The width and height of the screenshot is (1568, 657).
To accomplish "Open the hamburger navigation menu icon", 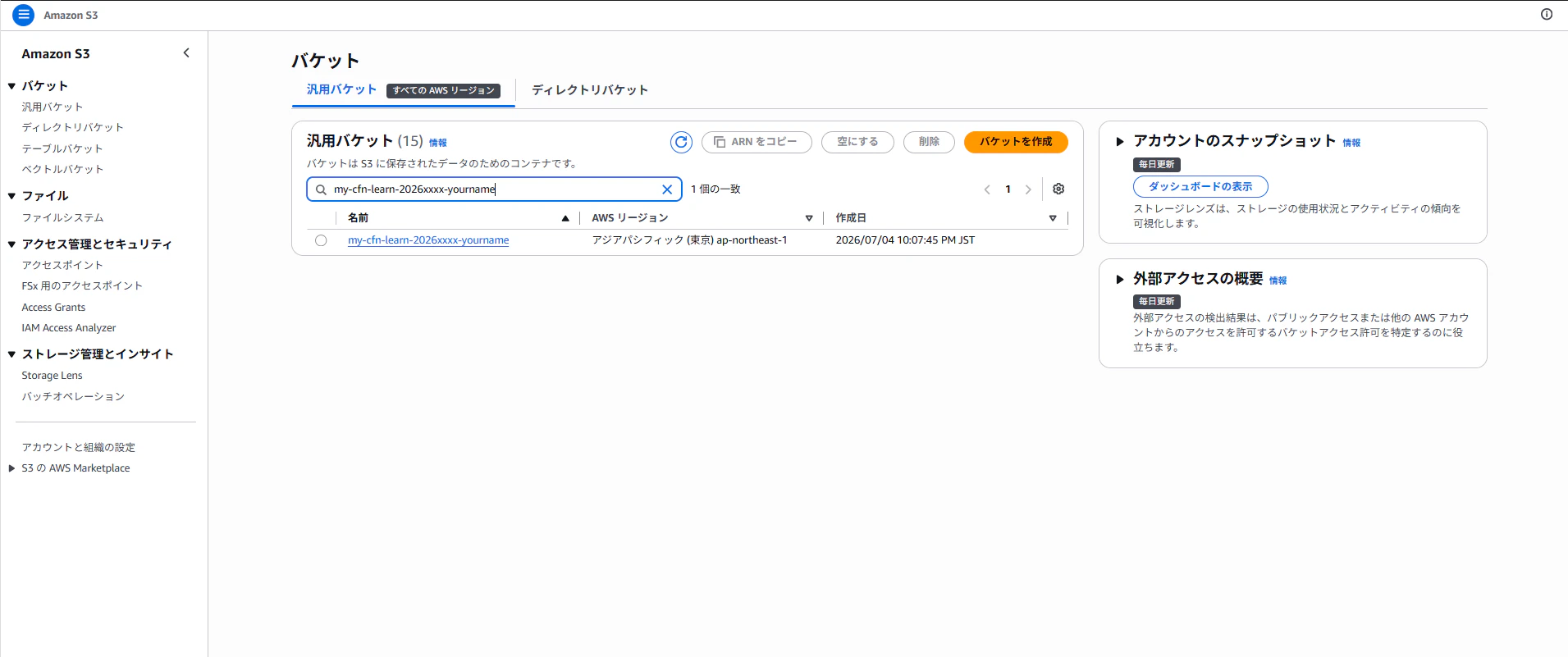I will (24, 15).
